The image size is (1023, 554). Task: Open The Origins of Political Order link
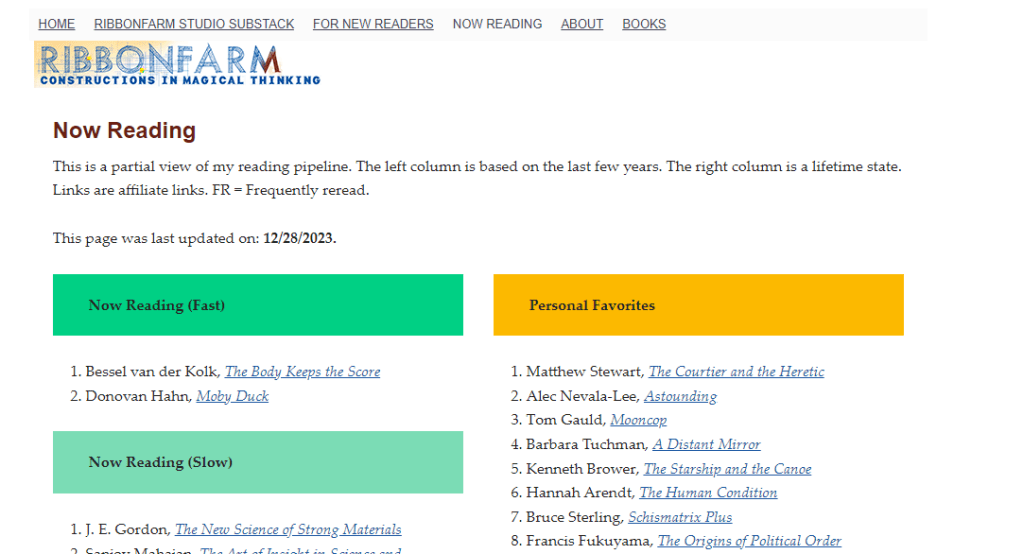(749, 541)
